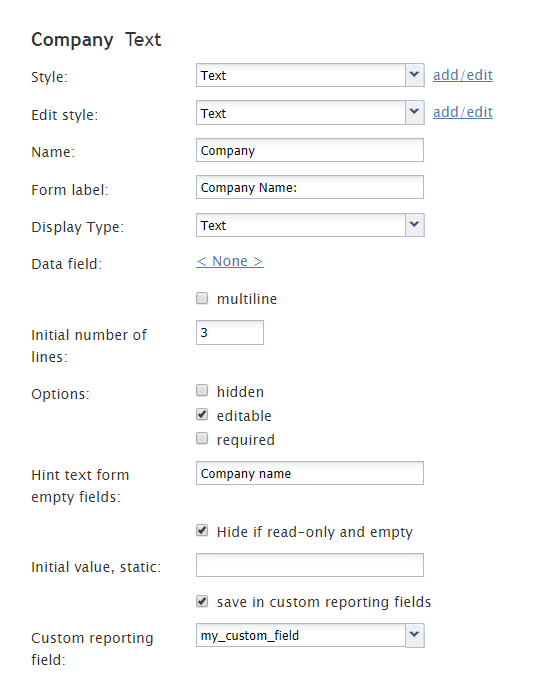Screen dimensions: 536x678
Task: Focus the Name field containing Company
Action: [x=310, y=150]
